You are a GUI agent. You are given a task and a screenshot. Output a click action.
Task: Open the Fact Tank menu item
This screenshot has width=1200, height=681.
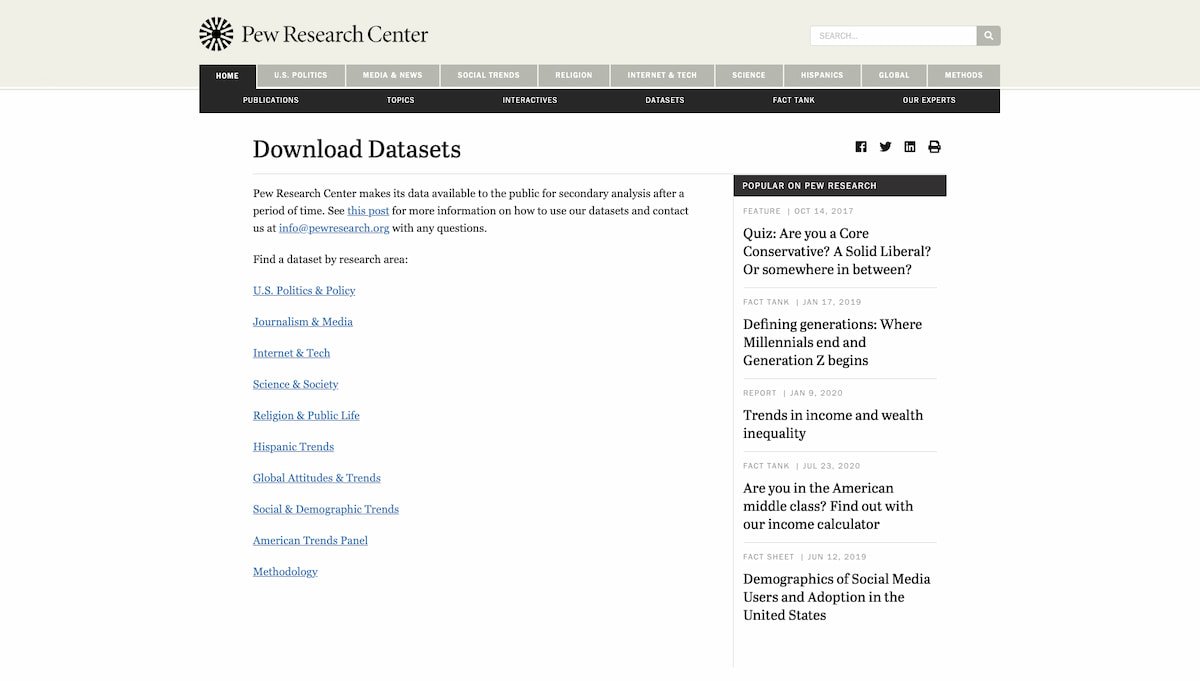[793, 100]
